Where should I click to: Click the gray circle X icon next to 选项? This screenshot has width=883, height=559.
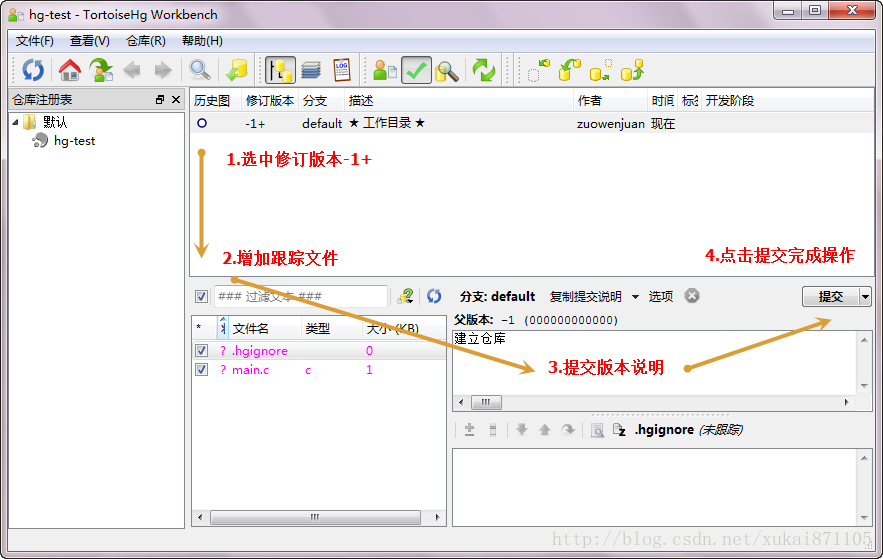[692, 296]
